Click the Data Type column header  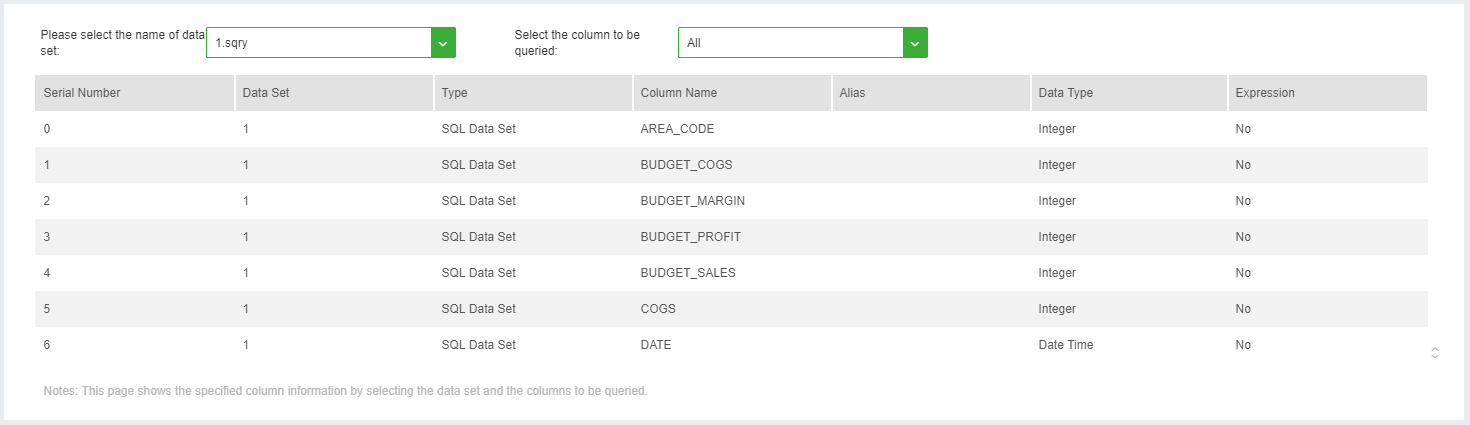tap(1066, 93)
